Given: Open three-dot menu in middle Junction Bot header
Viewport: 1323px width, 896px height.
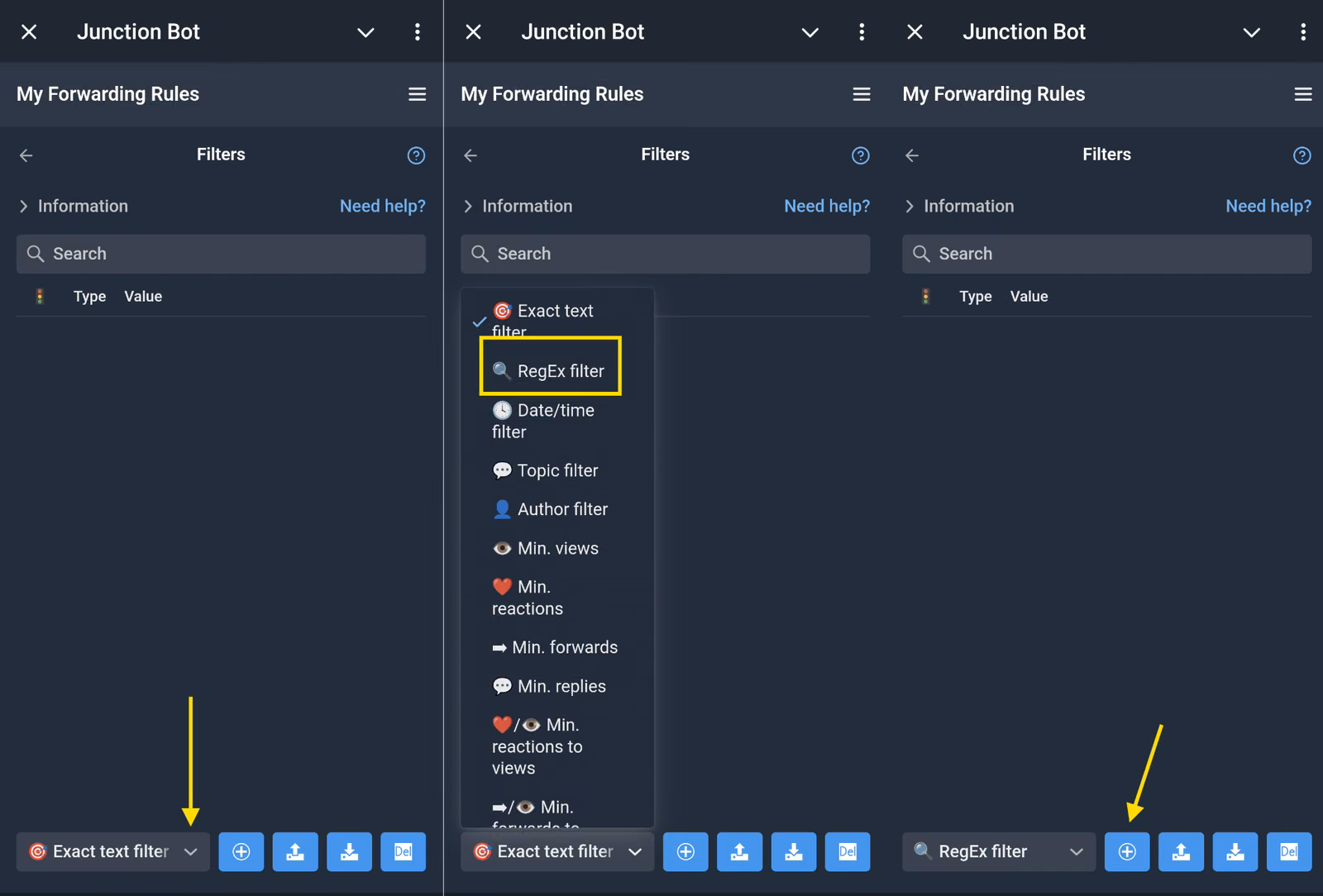Looking at the screenshot, I should tap(862, 31).
